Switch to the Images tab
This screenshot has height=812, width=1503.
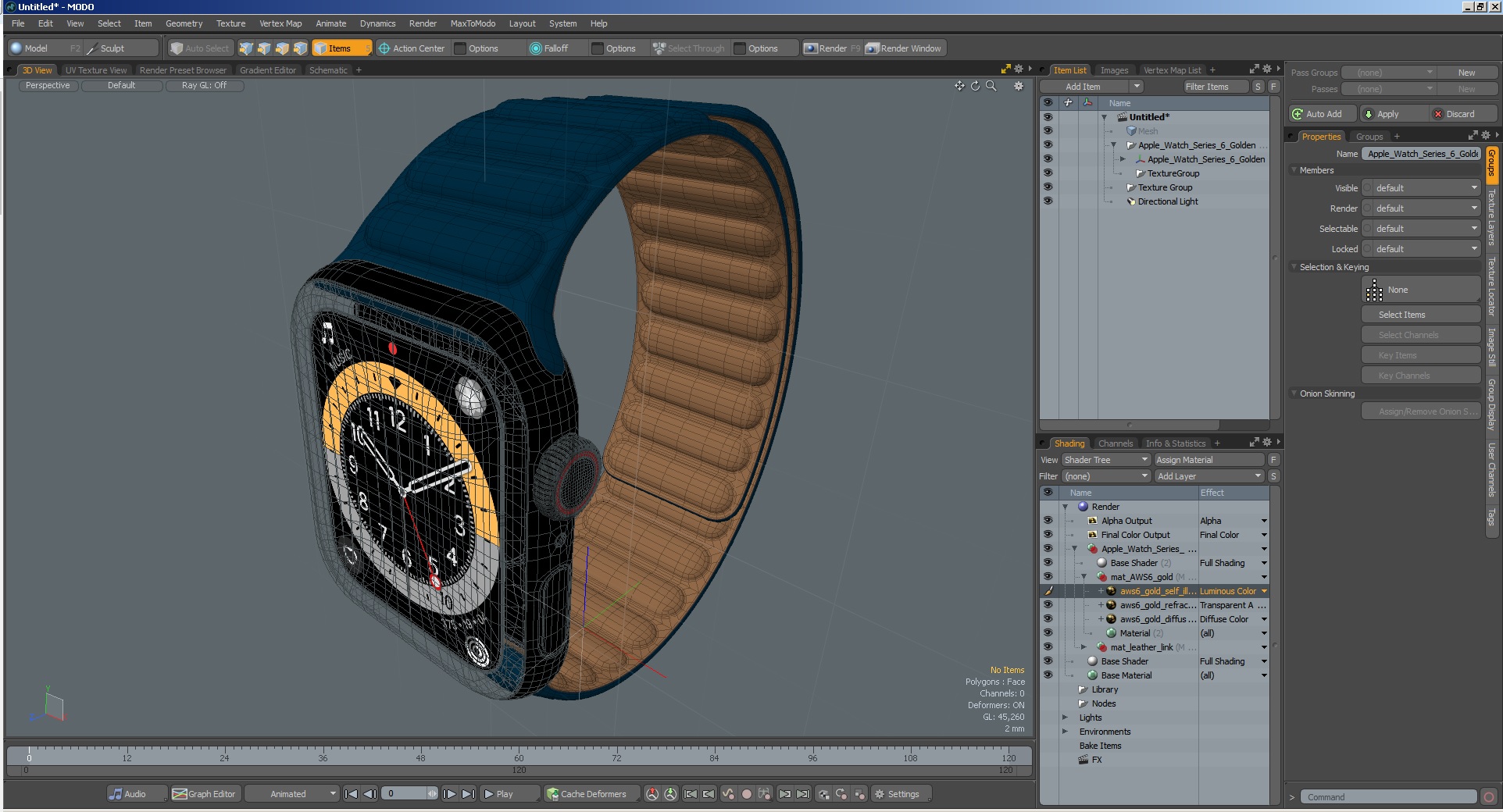point(1114,70)
